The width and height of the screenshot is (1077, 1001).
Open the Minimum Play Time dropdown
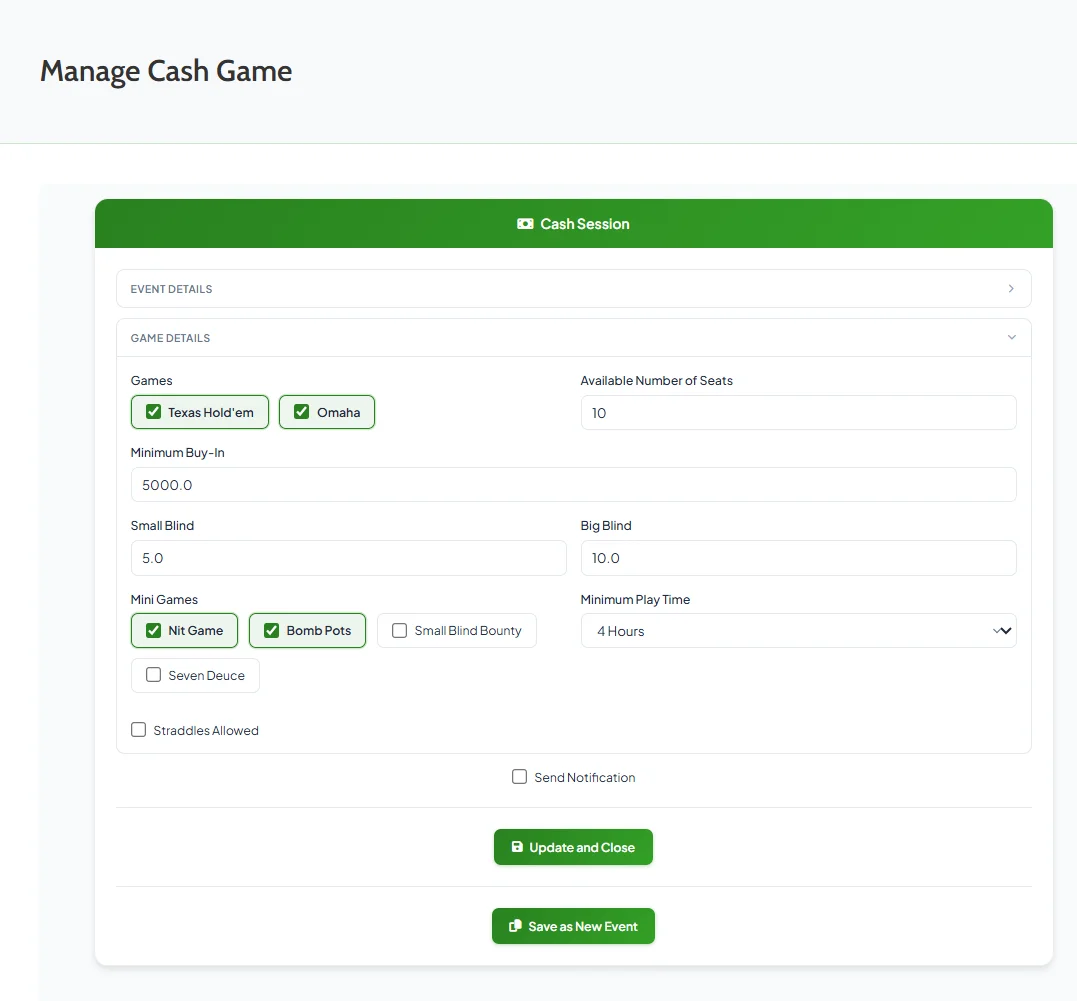(798, 631)
